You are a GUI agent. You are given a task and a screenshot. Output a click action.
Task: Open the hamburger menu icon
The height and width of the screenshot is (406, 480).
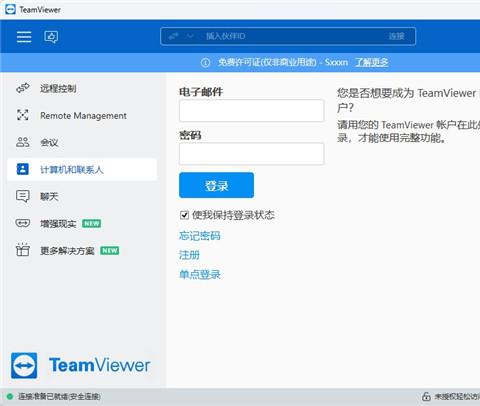(24, 37)
